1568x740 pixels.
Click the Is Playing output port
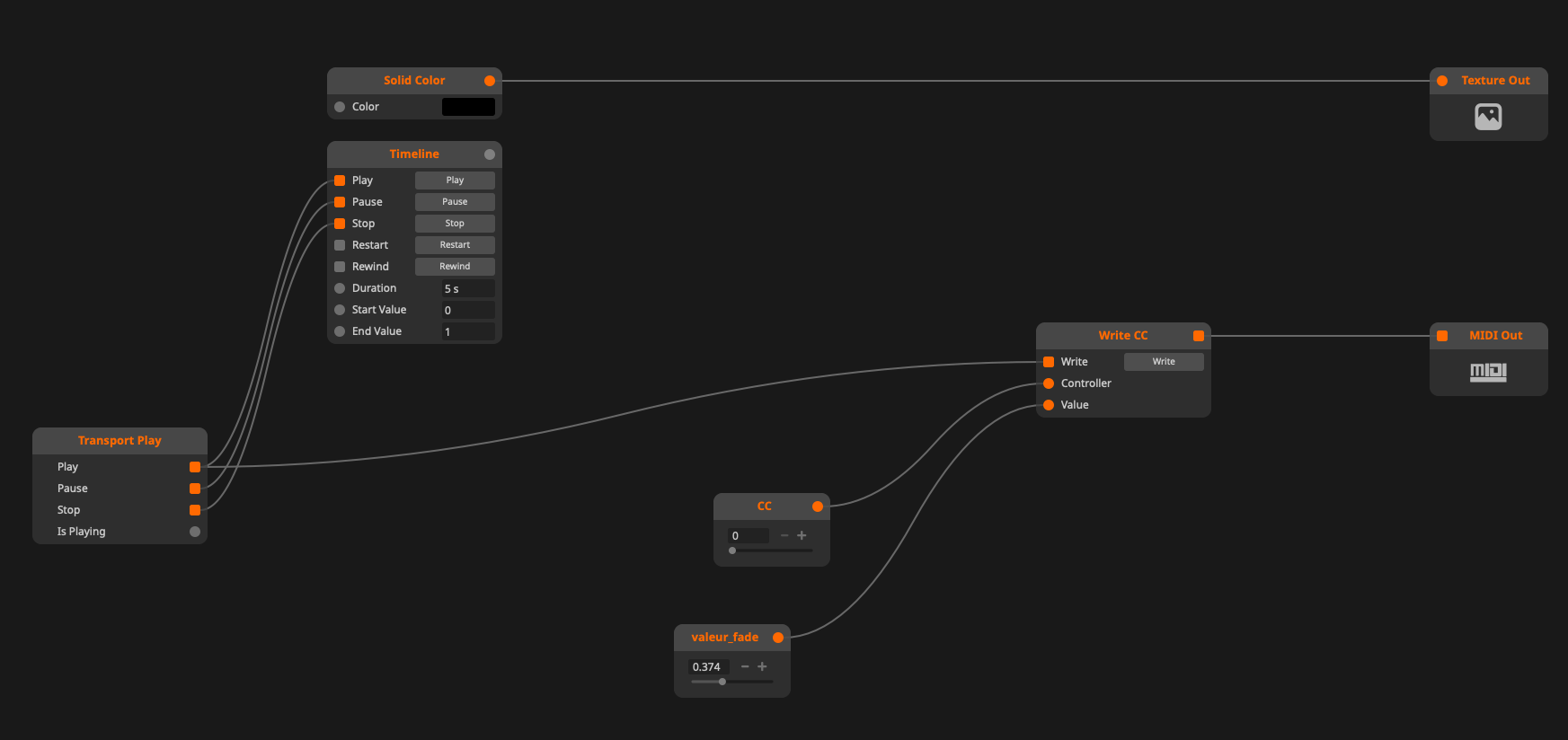pos(195,532)
